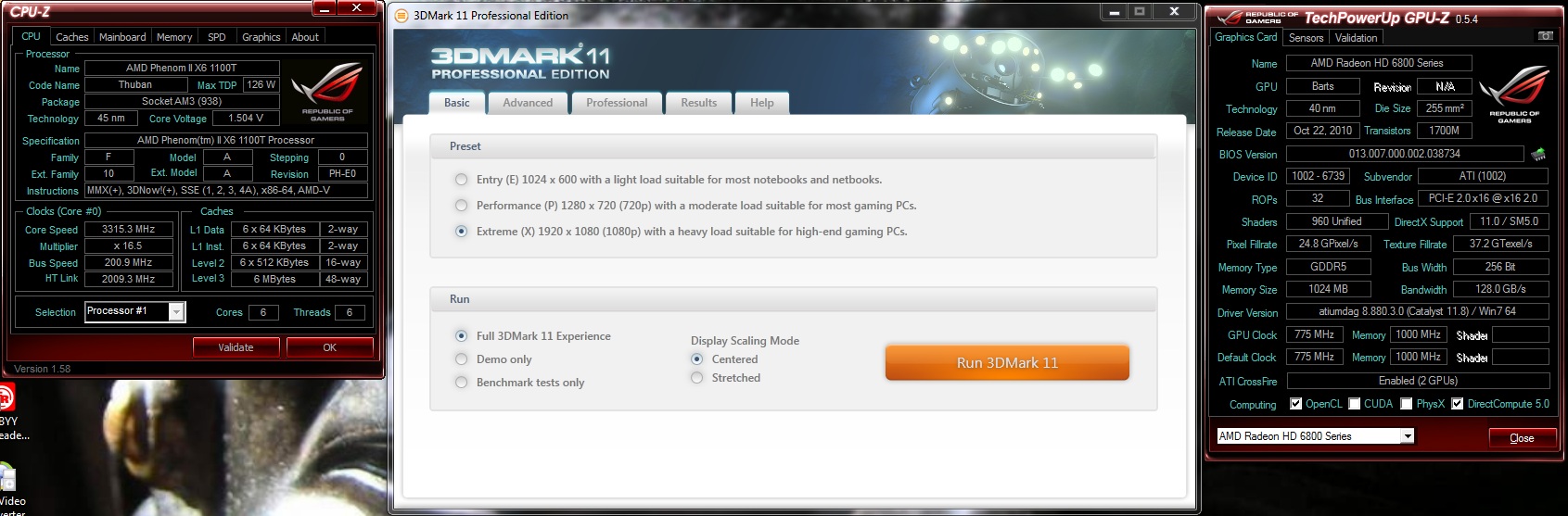Screen dimensions: 1568x516
Task: Click the 3DMark 11 title bar icon
Action: point(402,16)
